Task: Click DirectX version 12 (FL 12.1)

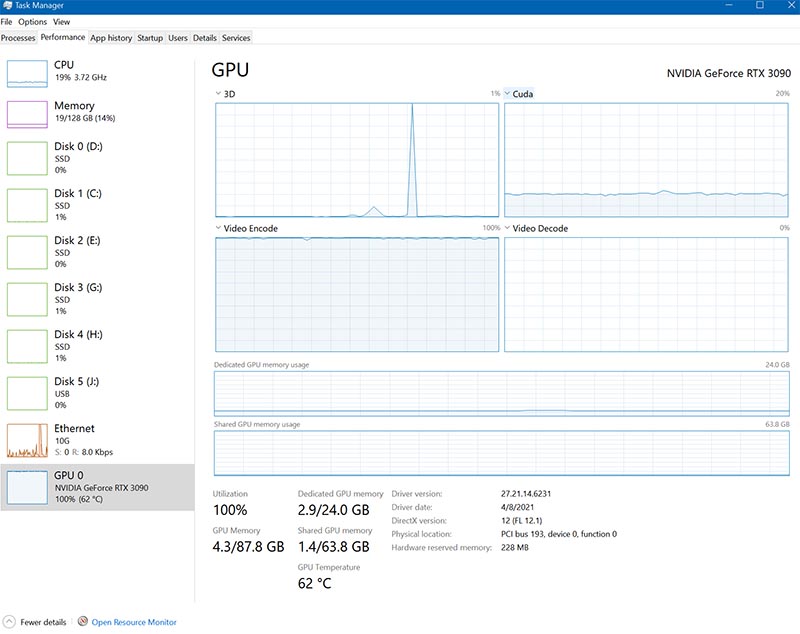Action: coord(521,520)
